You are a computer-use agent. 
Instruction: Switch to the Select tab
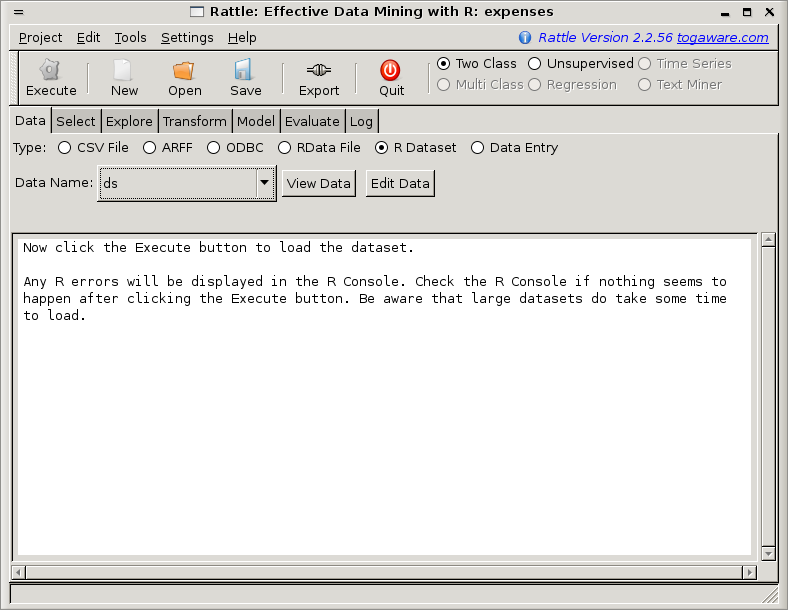coord(76,122)
